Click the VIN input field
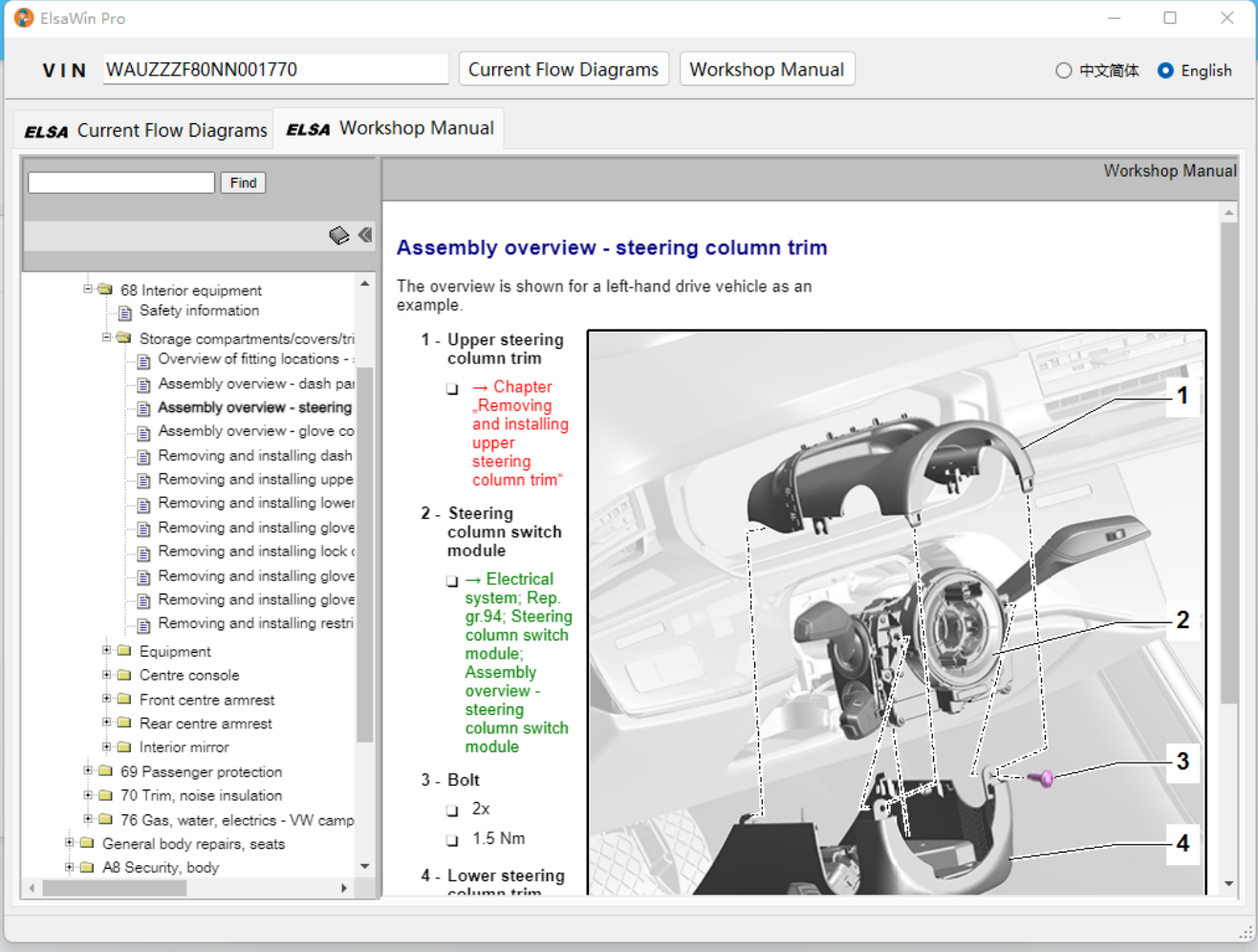 (275, 70)
